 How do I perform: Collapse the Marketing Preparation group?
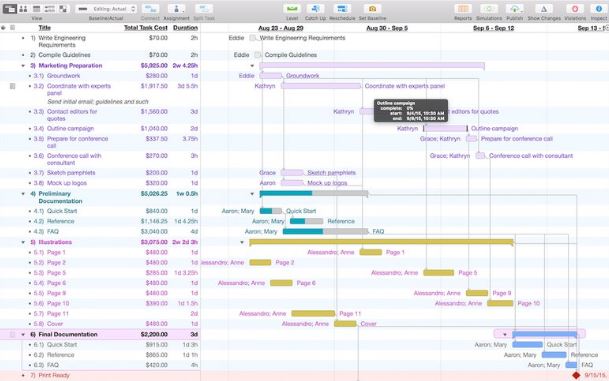click(23, 66)
